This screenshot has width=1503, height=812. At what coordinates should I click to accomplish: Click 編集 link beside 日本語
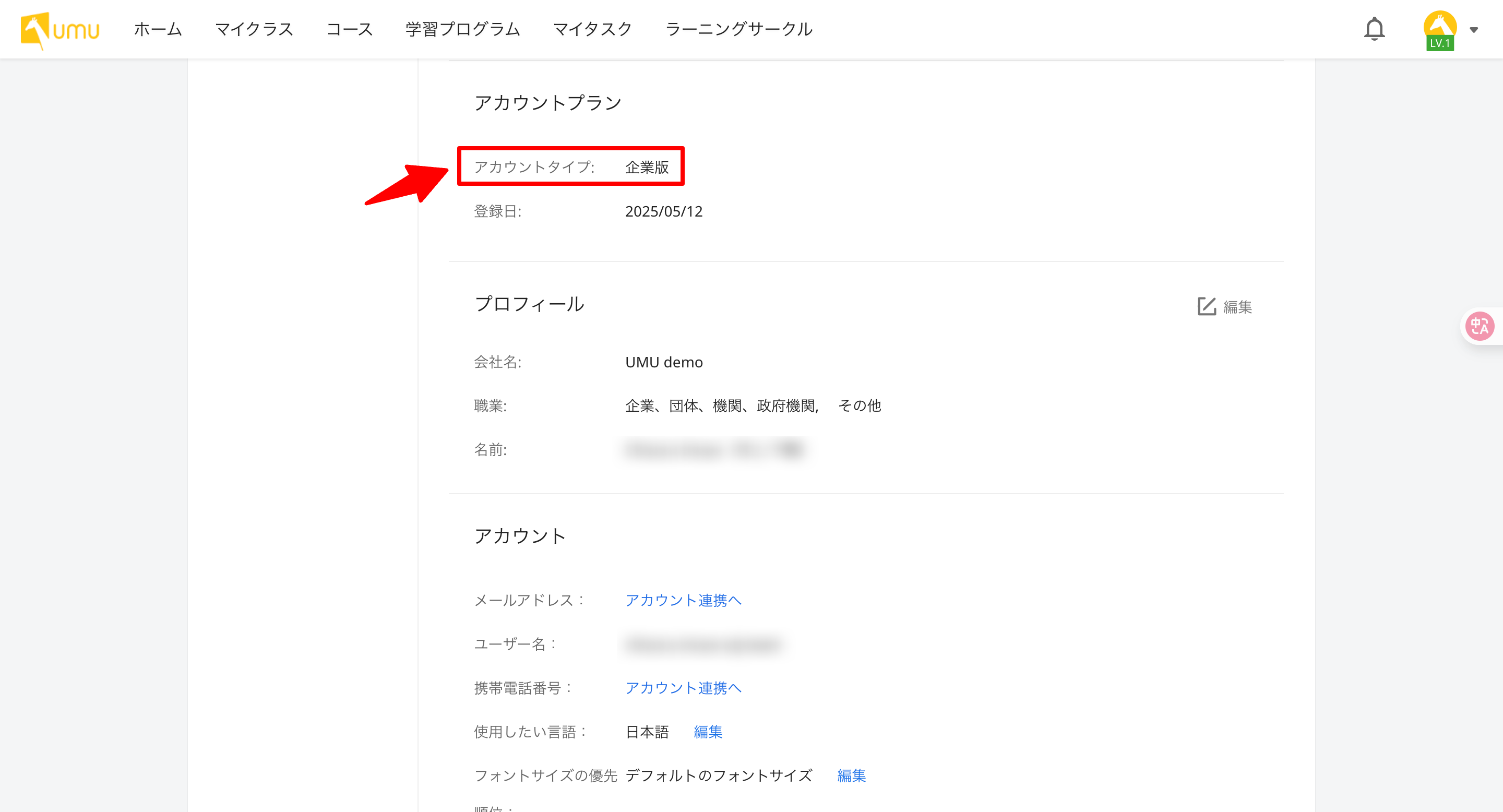708,732
